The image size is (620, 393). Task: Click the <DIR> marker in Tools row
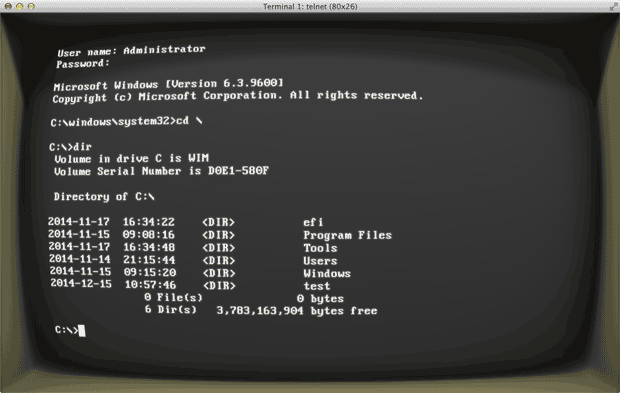218,248
